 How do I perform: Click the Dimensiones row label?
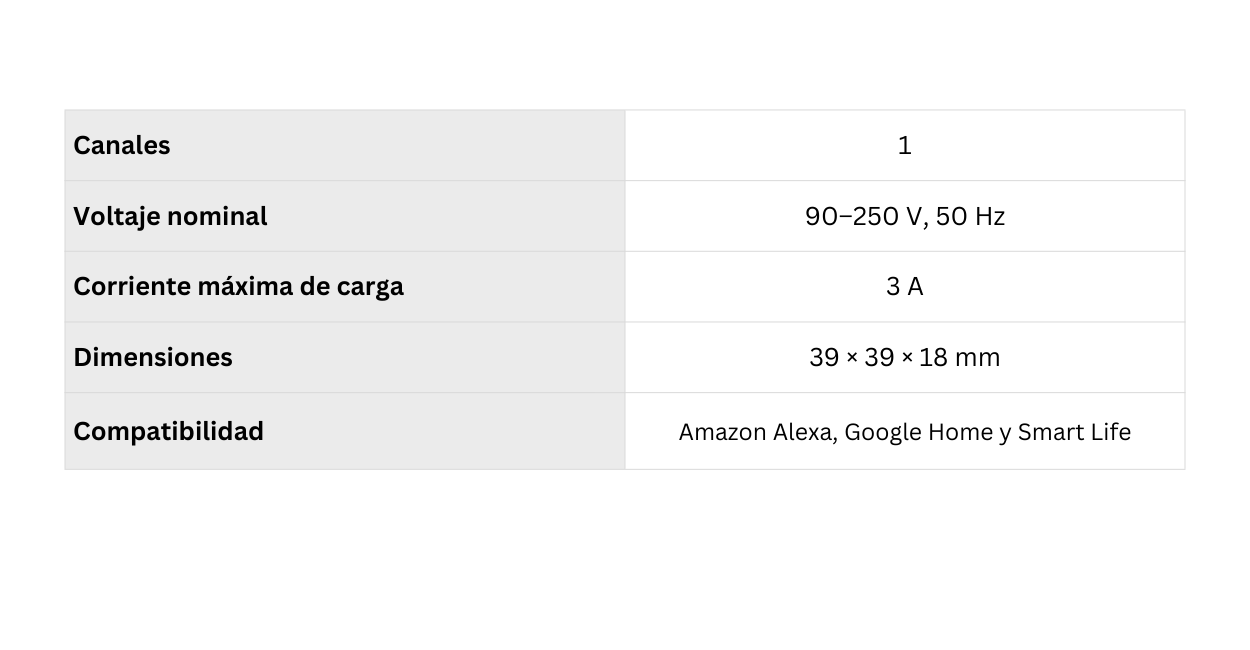pos(153,358)
